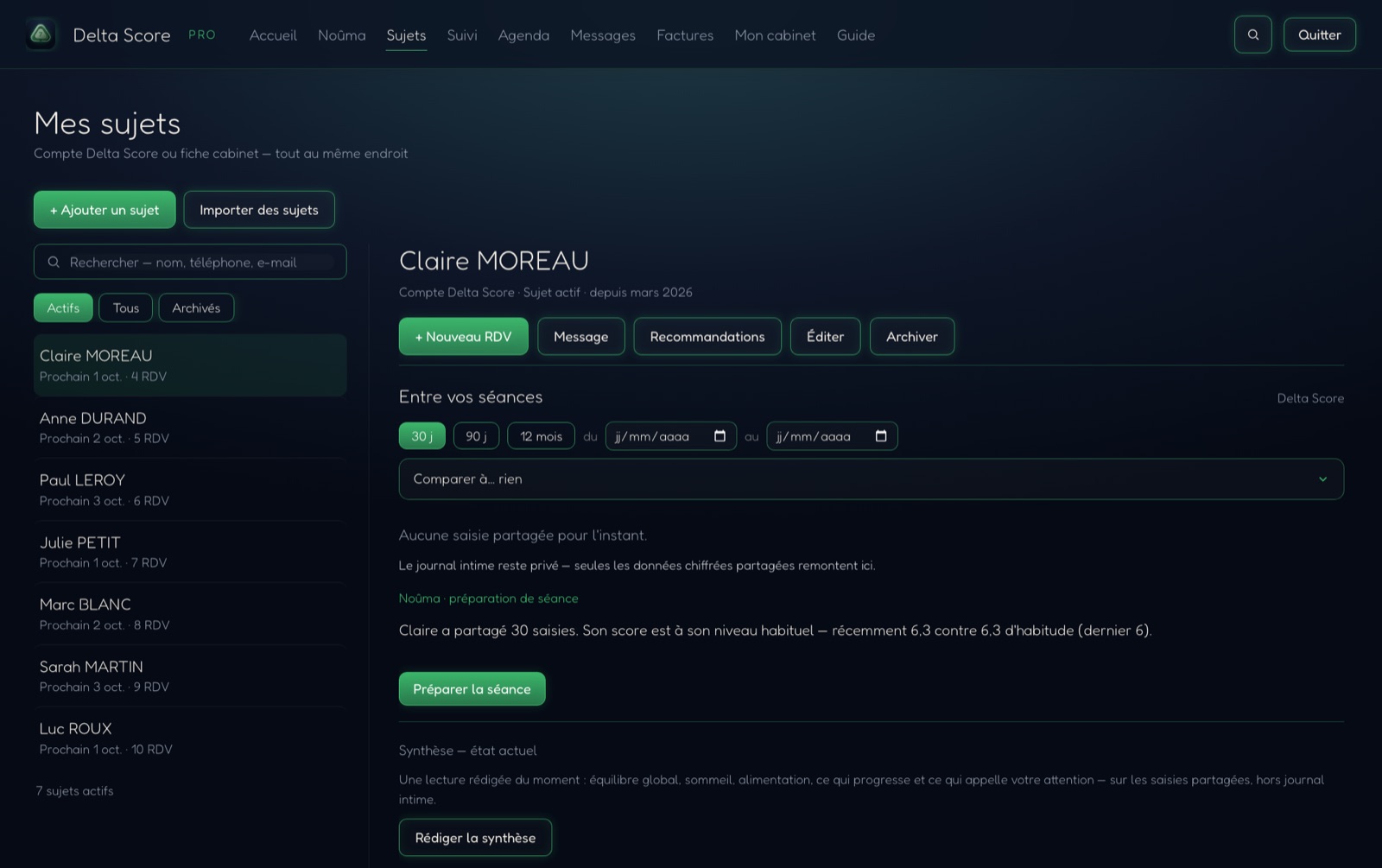Open Messages in the top menu
Screen dimensions: 1382x868
(603, 35)
